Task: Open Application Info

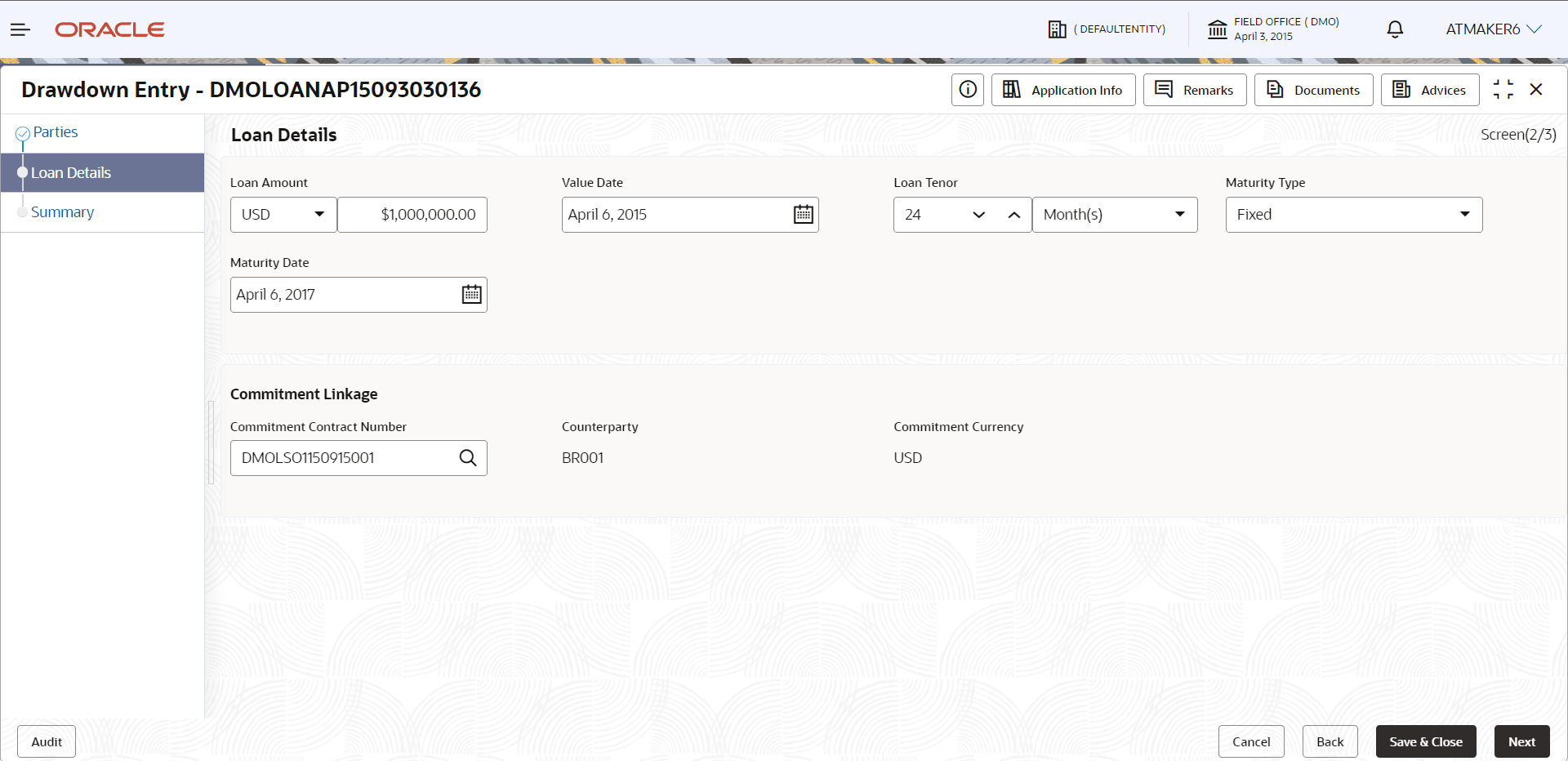Action: [x=1063, y=90]
